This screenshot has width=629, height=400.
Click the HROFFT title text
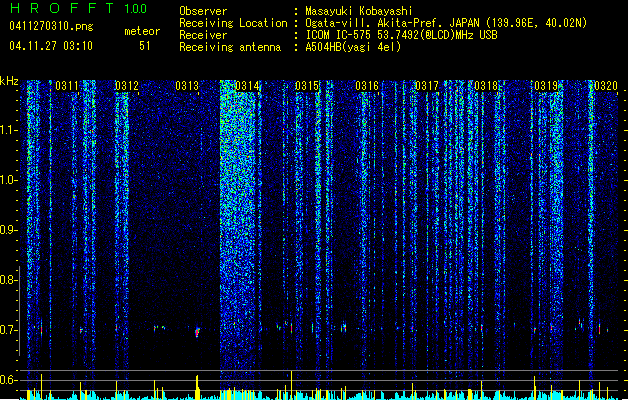[x=62, y=8]
